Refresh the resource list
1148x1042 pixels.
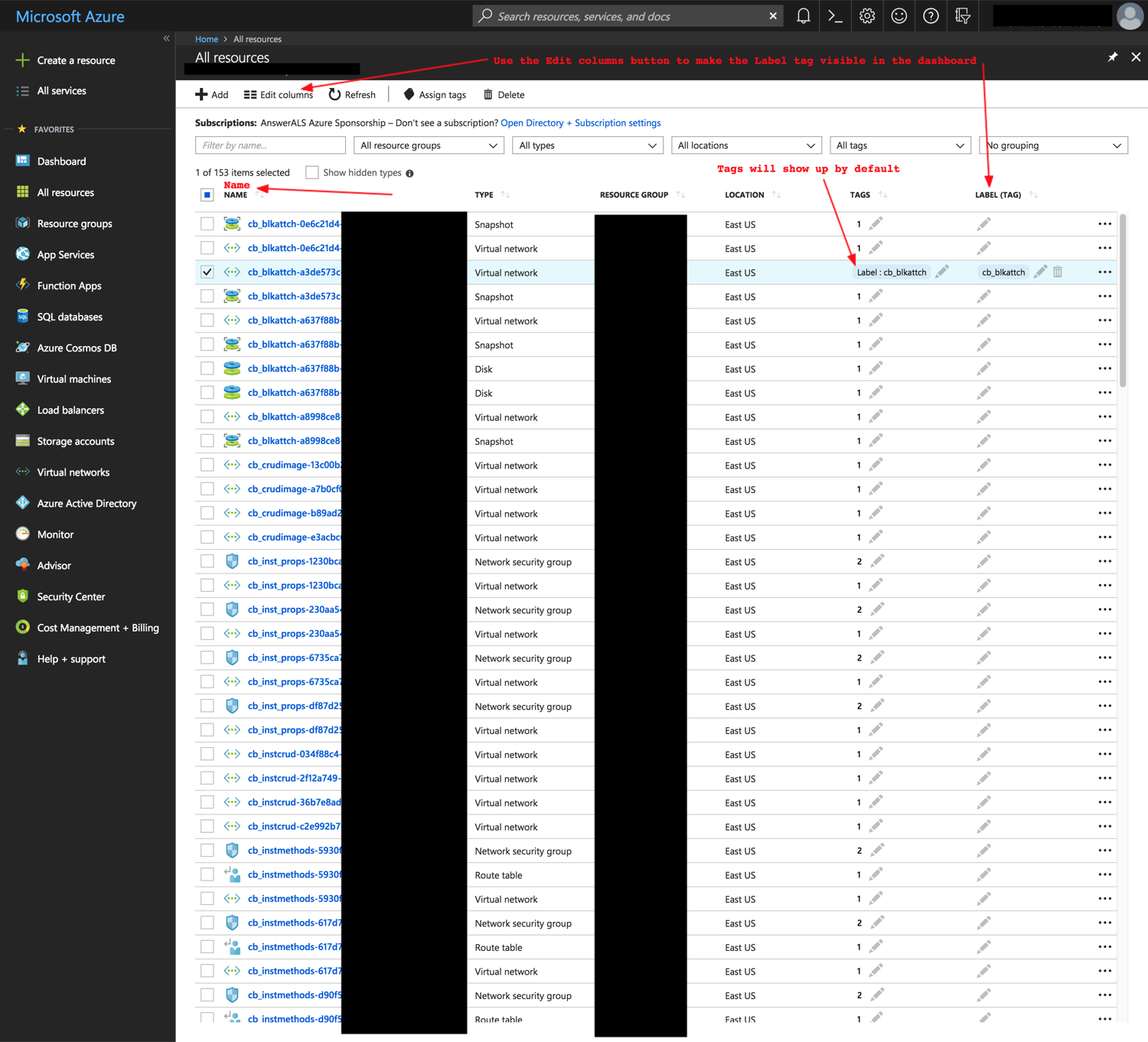[x=352, y=94]
